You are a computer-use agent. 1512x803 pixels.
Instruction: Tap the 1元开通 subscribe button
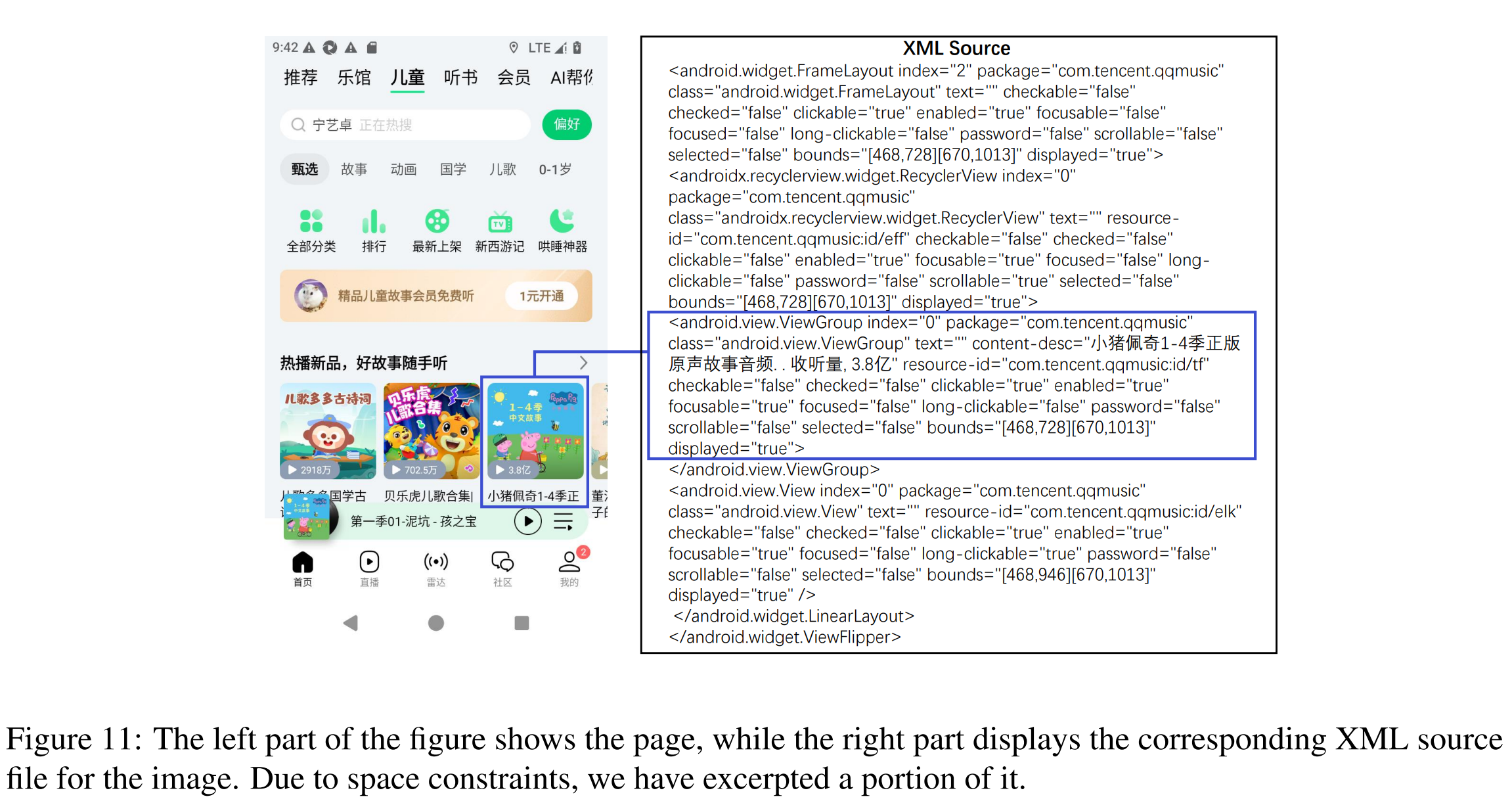[542, 296]
